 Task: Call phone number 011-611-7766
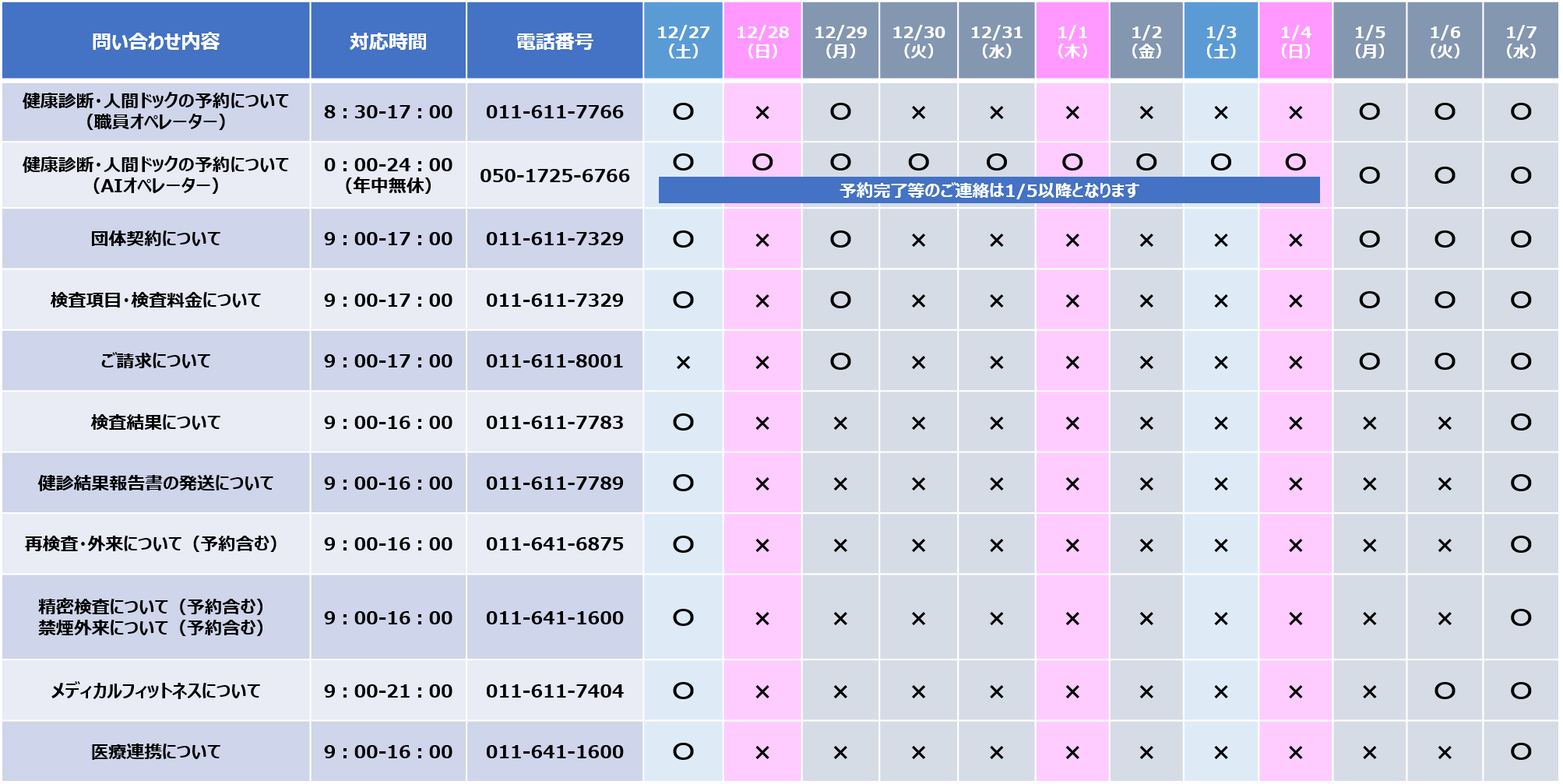[554, 112]
